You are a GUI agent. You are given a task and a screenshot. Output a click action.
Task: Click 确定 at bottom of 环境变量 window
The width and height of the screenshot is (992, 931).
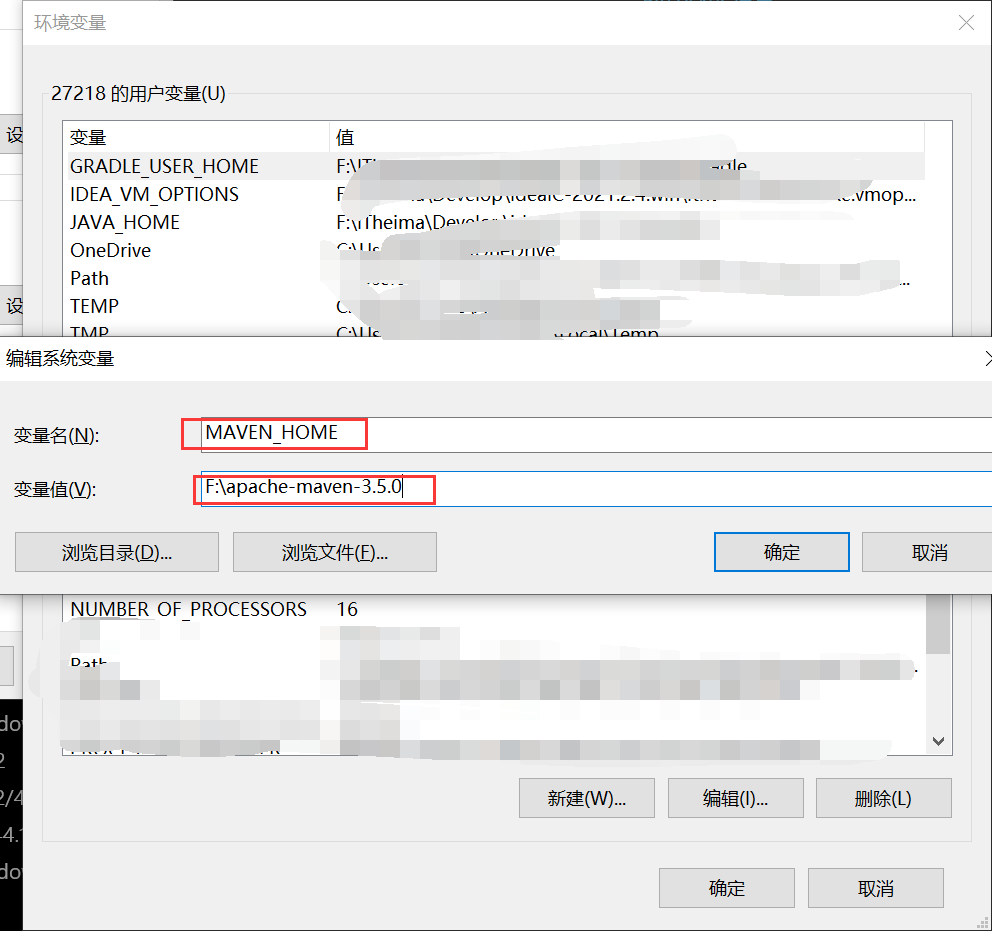click(726, 888)
